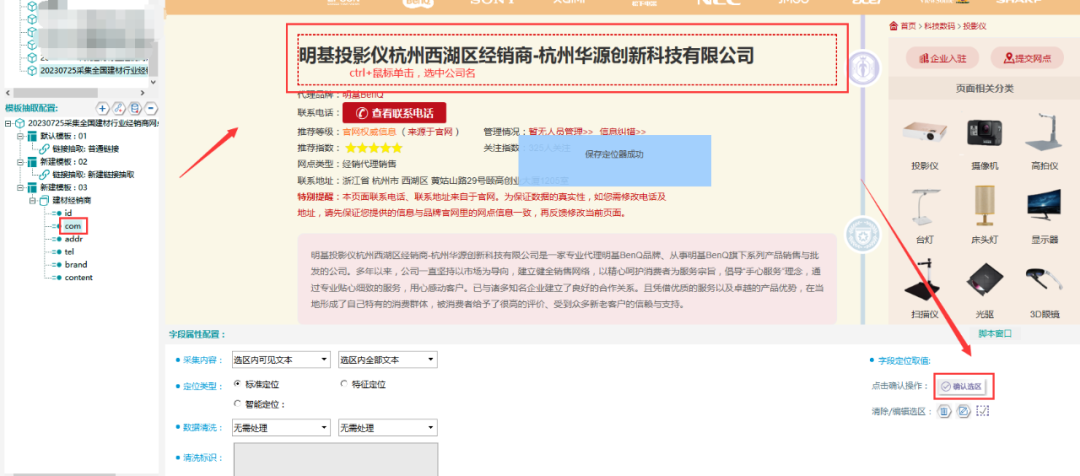Click 投影仪 breadcrumb link
Image resolution: width=1080 pixels, height=476 pixels.
[975, 25]
